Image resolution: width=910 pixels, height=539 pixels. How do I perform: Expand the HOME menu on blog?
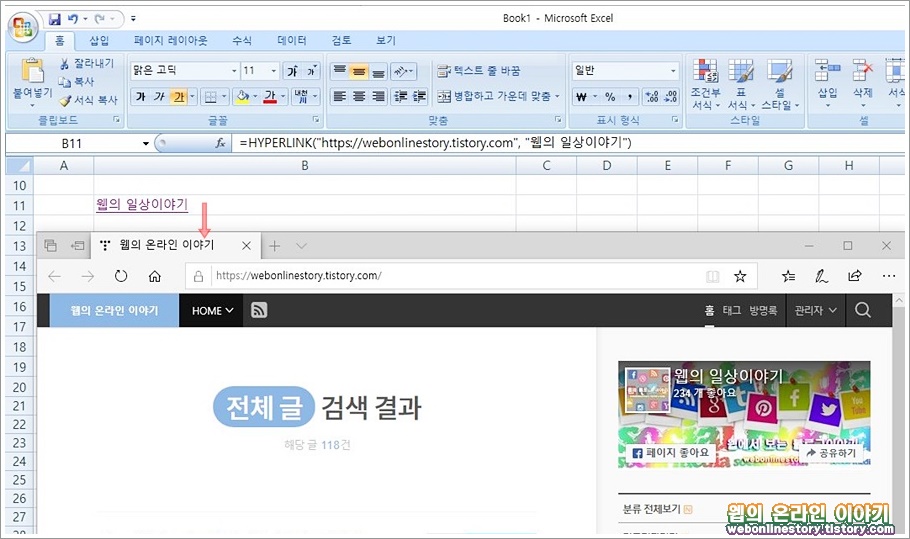[x=212, y=310]
